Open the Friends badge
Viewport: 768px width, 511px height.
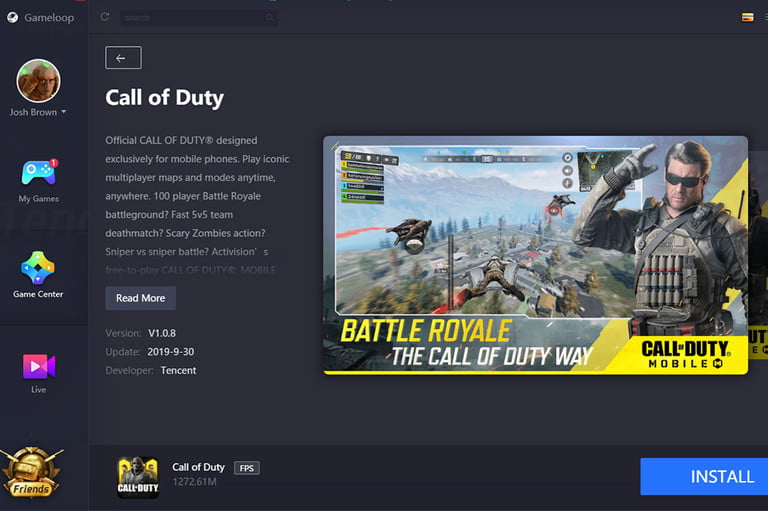pyautogui.click(x=32, y=472)
